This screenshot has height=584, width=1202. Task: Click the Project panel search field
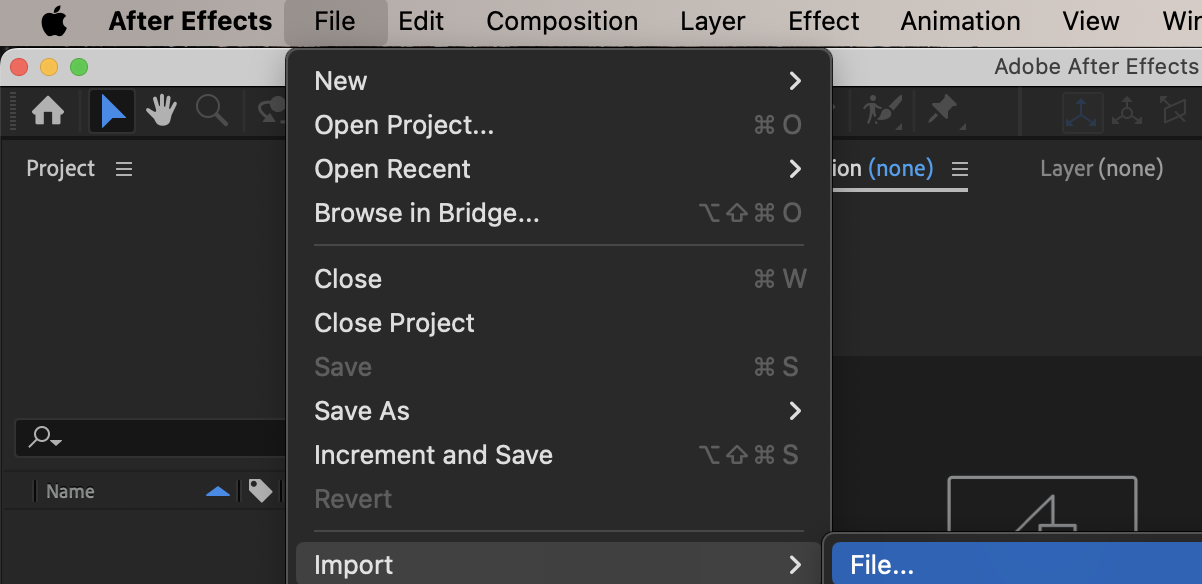pyautogui.click(x=150, y=437)
